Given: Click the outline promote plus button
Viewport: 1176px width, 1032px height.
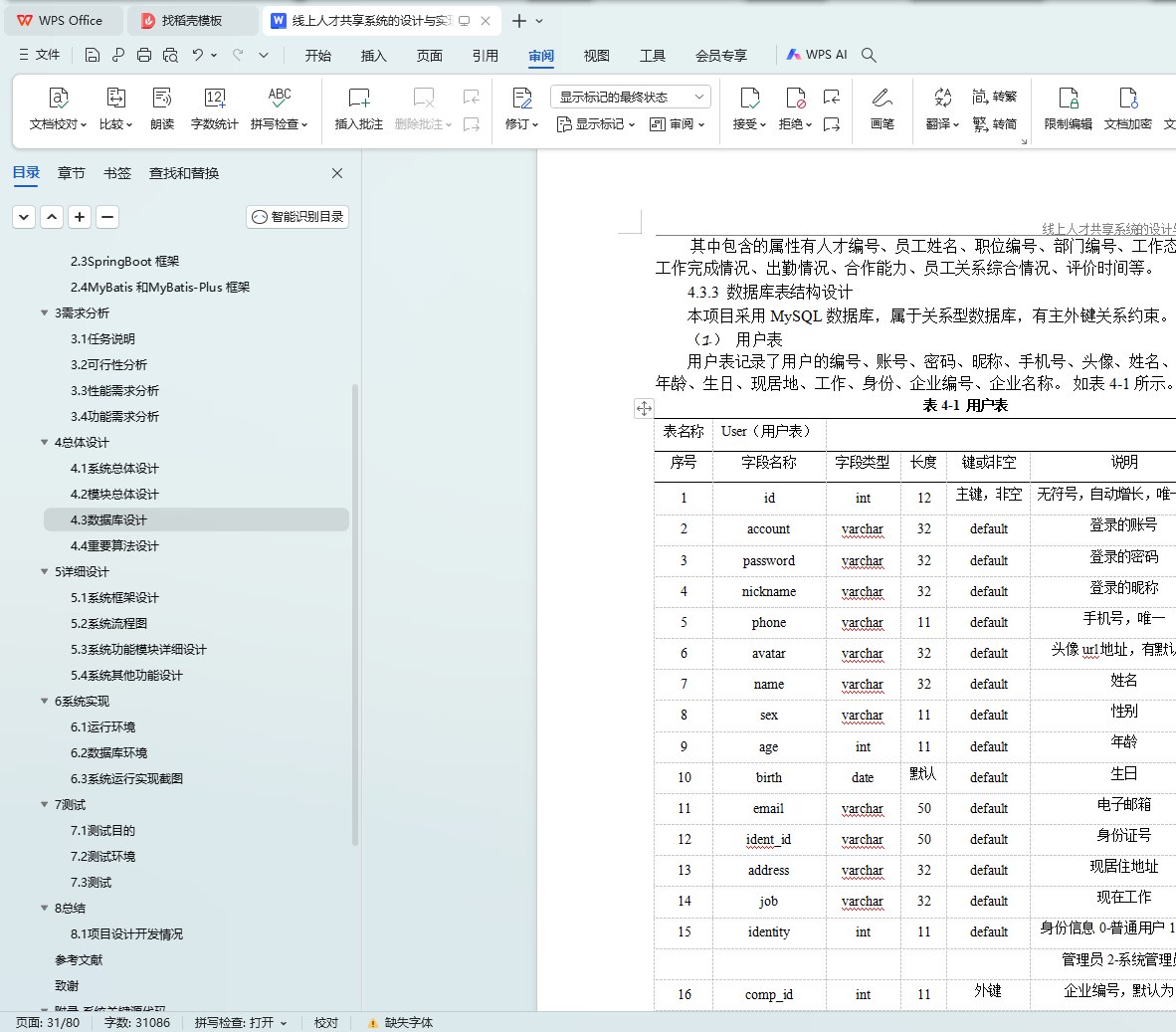Looking at the screenshot, I should pyautogui.click(x=80, y=218).
